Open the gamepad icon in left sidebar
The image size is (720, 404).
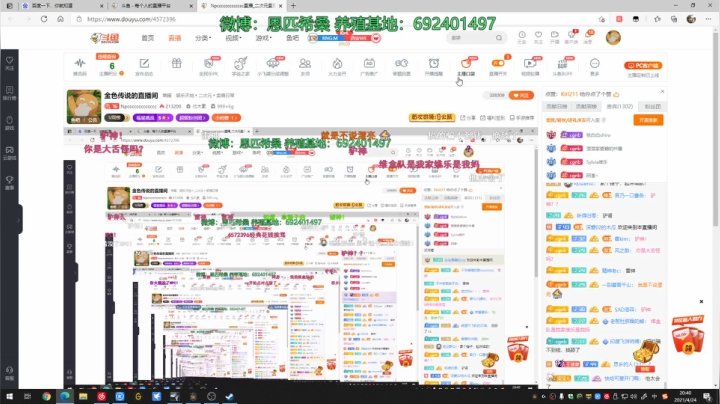tap(10, 152)
